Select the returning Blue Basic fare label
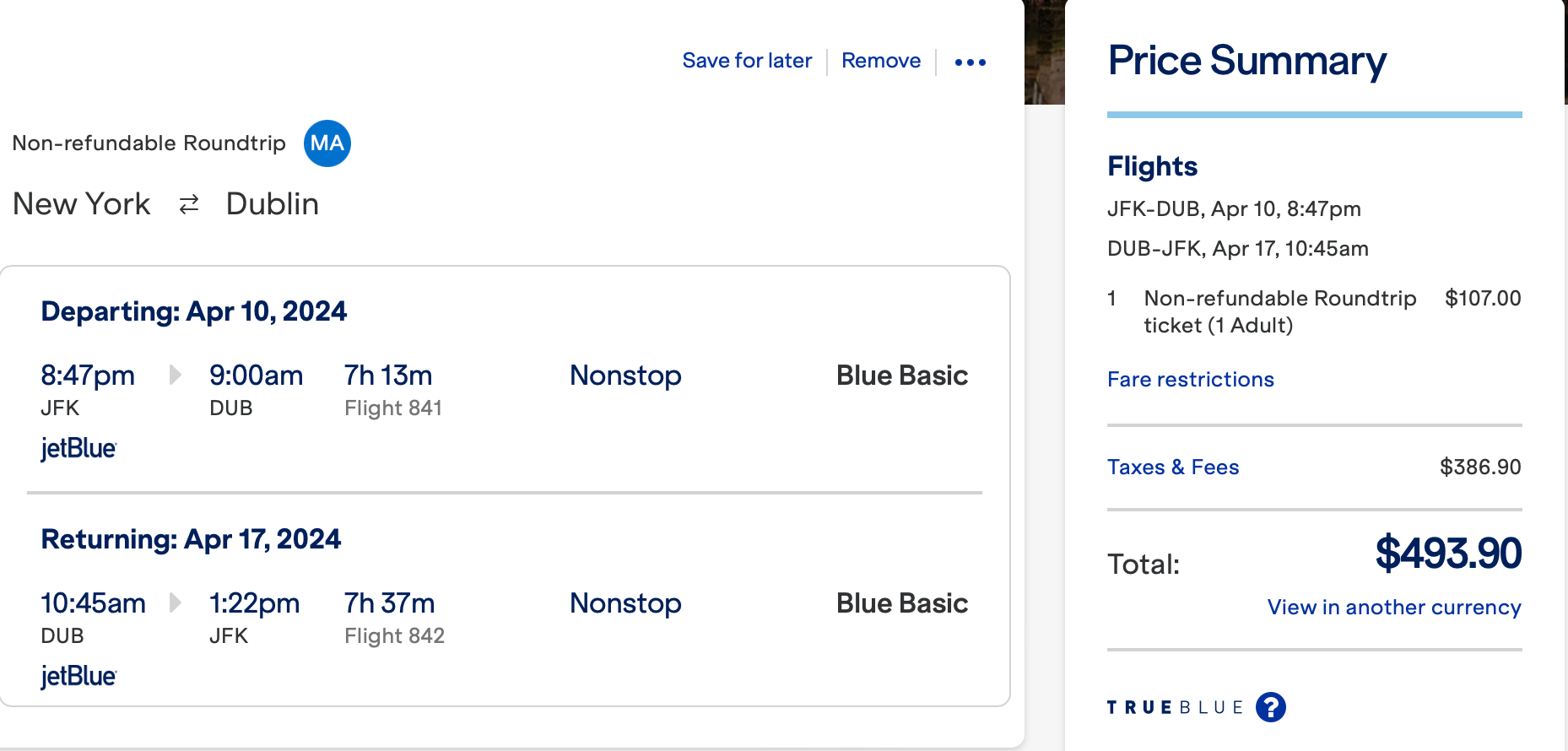This screenshot has width=1568, height=751. pyautogui.click(x=901, y=603)
